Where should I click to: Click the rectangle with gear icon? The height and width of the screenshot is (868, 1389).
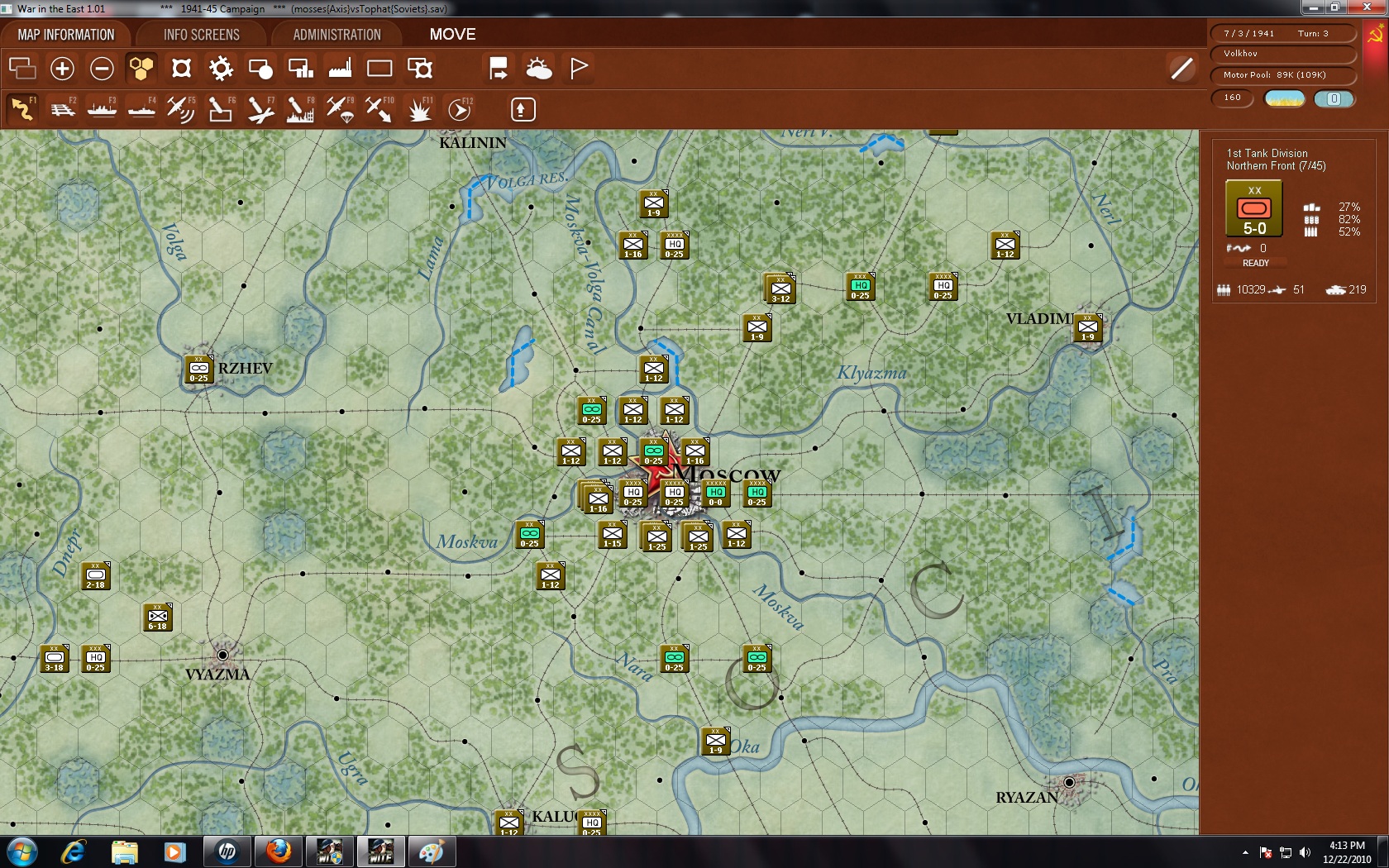click(420, 68)
